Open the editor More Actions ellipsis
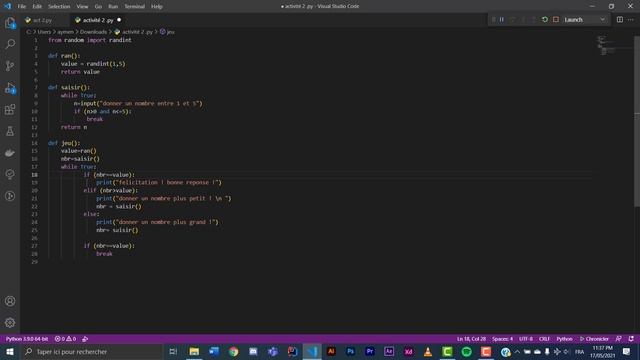The image size is (640, 360). [x=631, y=20]
